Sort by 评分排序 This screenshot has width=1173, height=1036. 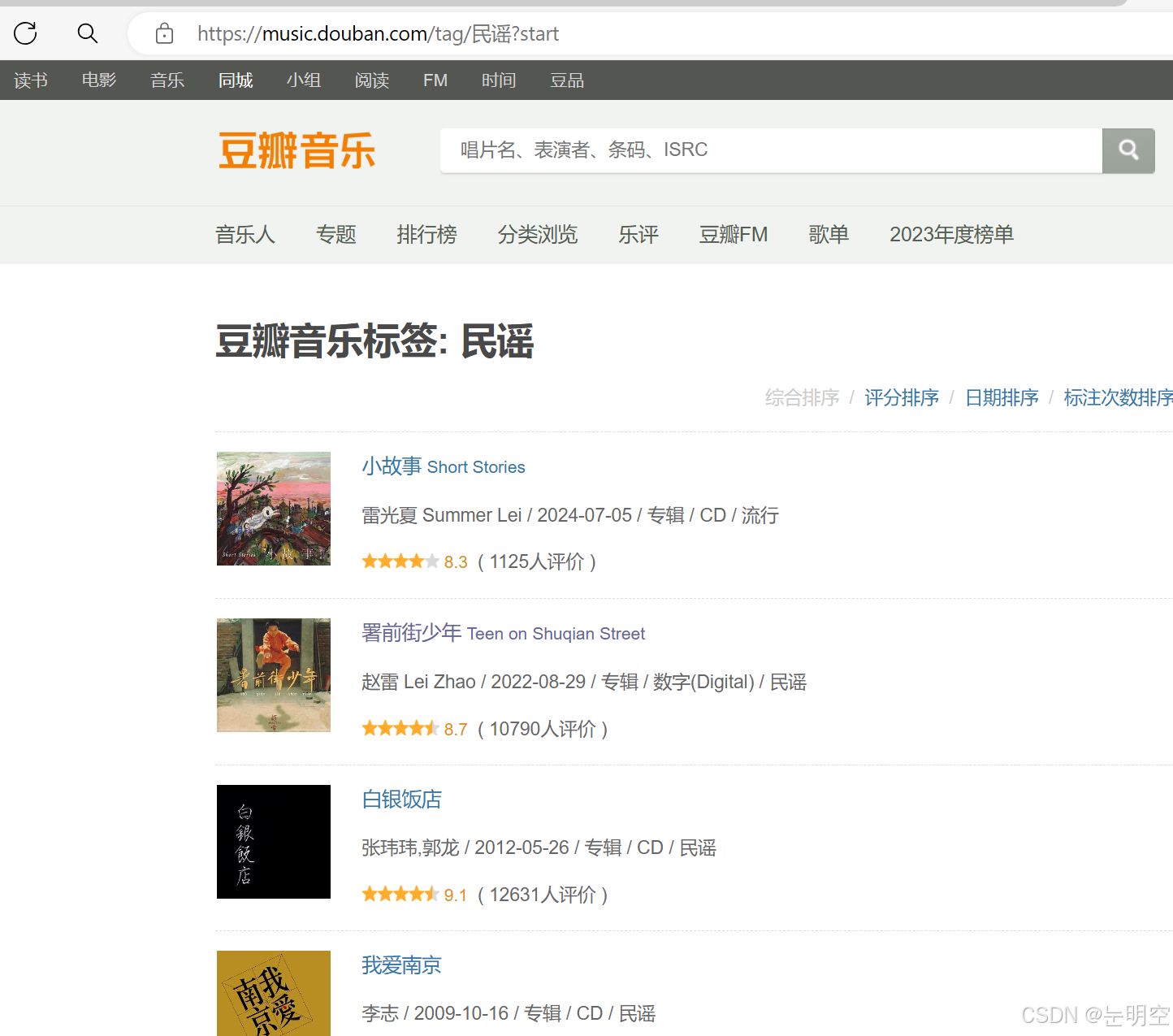pyautogui.click(x=902, y=397)
